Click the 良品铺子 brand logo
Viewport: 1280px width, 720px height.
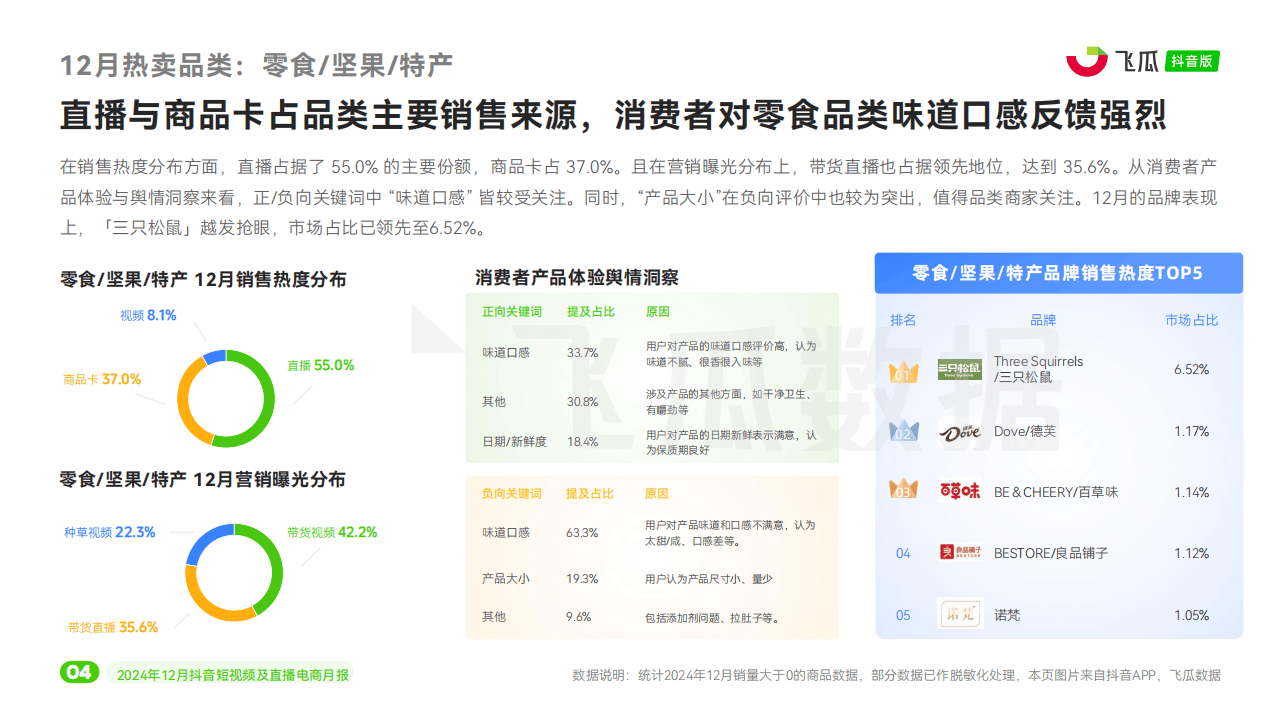(x=960, y=552)
